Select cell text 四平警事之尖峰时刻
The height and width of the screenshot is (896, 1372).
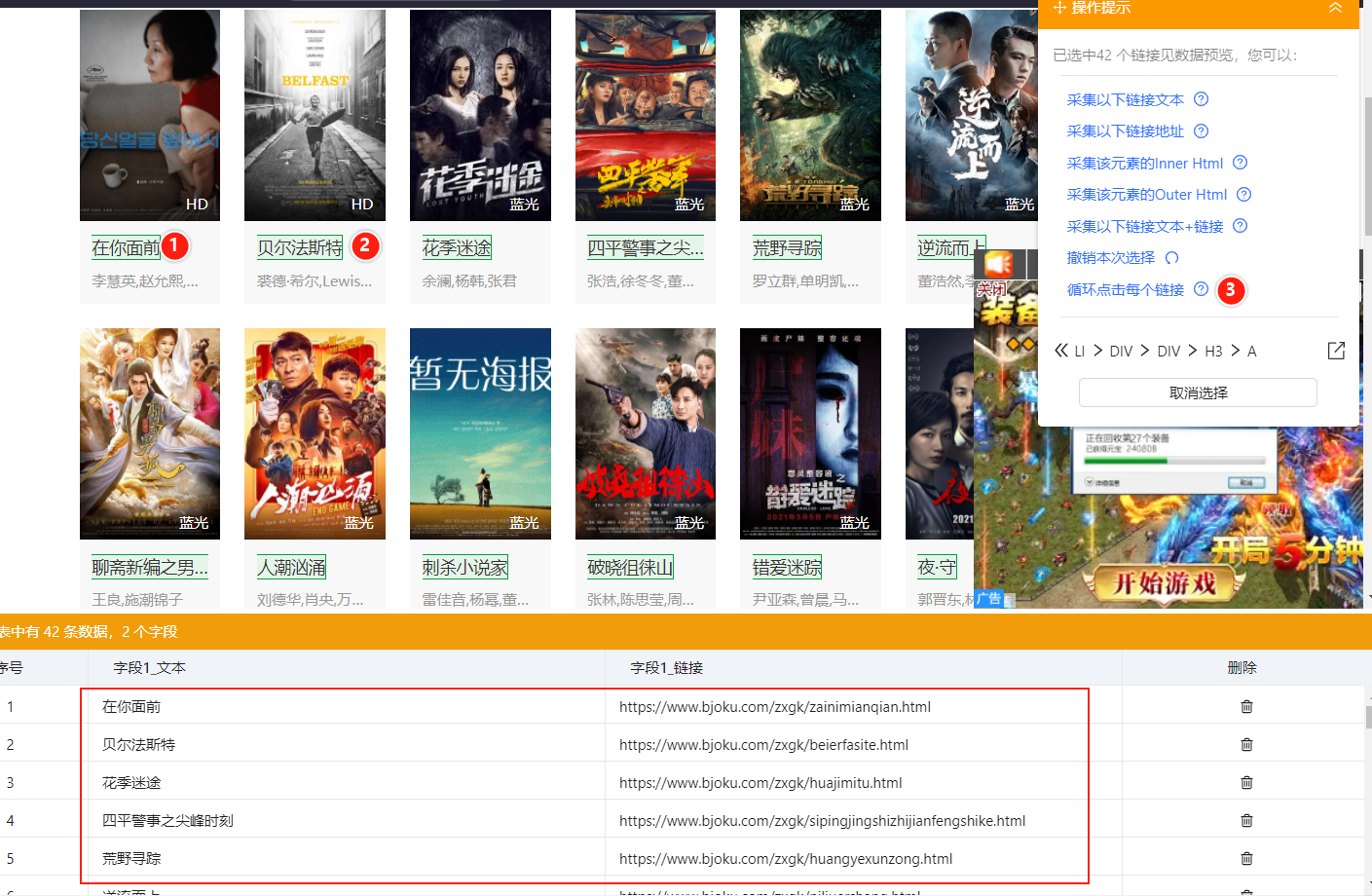click(x=167, y=821)
